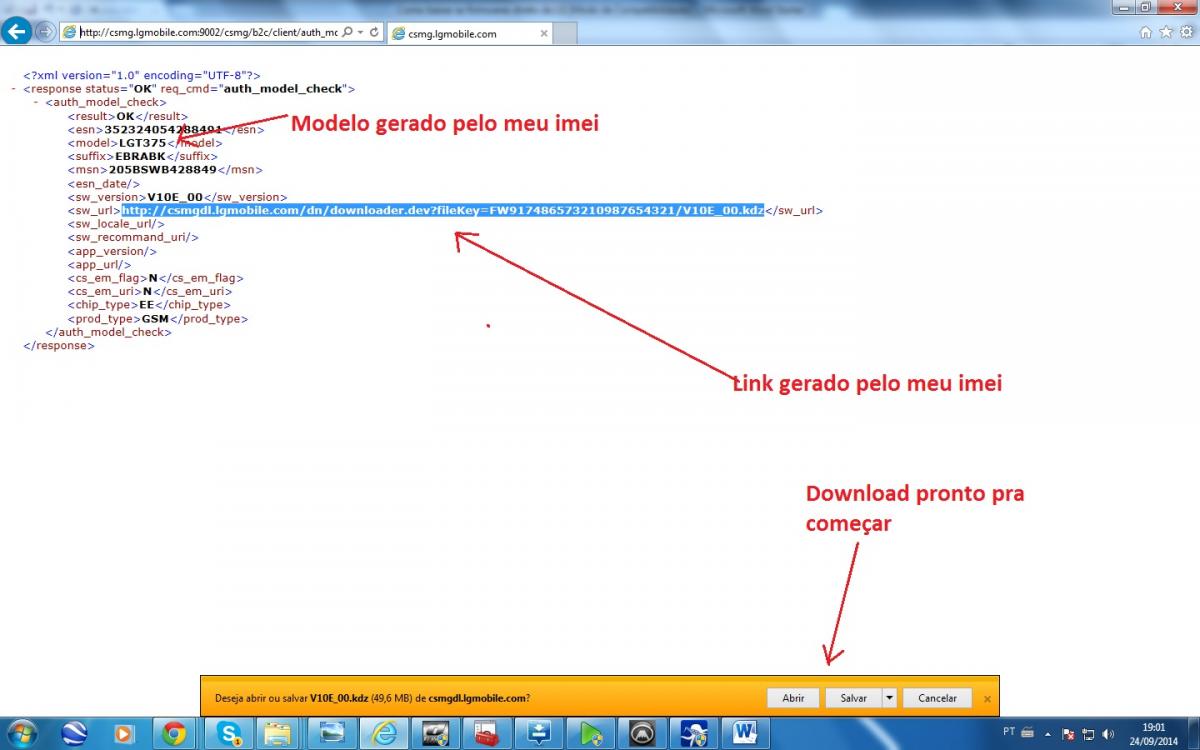Image resolution: width=1200 pixels, height=750 pixels.
Task: Click the suffix value EBRABK
Action: 140,157
